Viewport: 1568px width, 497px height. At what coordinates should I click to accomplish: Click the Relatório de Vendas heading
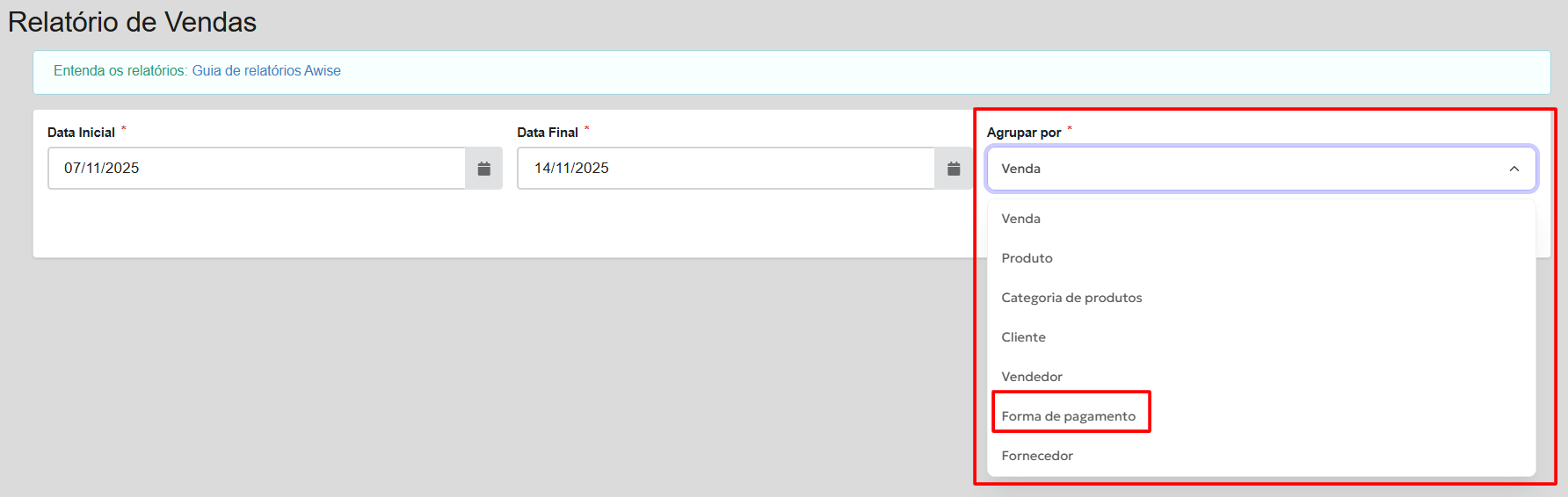pyautogui.click(x=132, y=22)
